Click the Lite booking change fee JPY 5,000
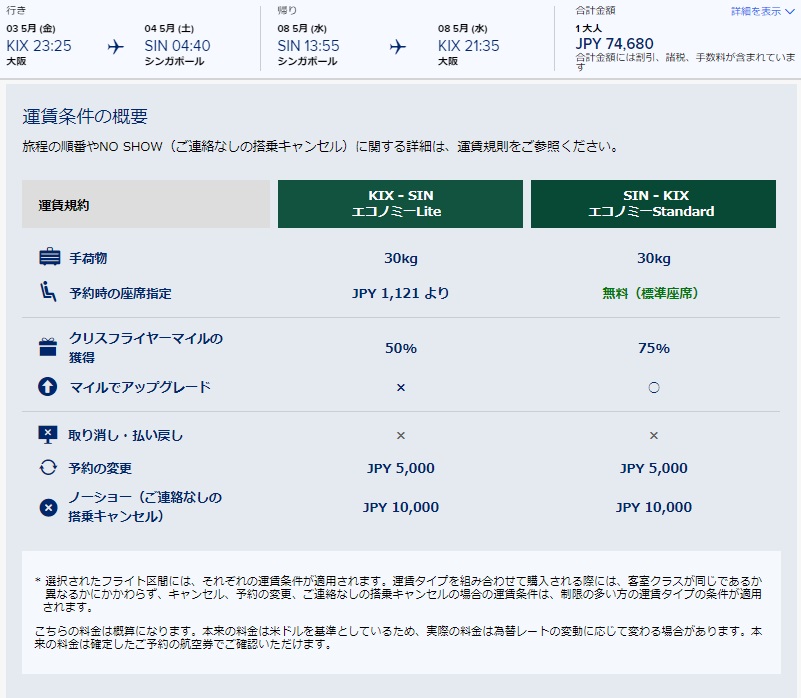The height and width of the screenshot is (698, 801). (x=400, y=468)
